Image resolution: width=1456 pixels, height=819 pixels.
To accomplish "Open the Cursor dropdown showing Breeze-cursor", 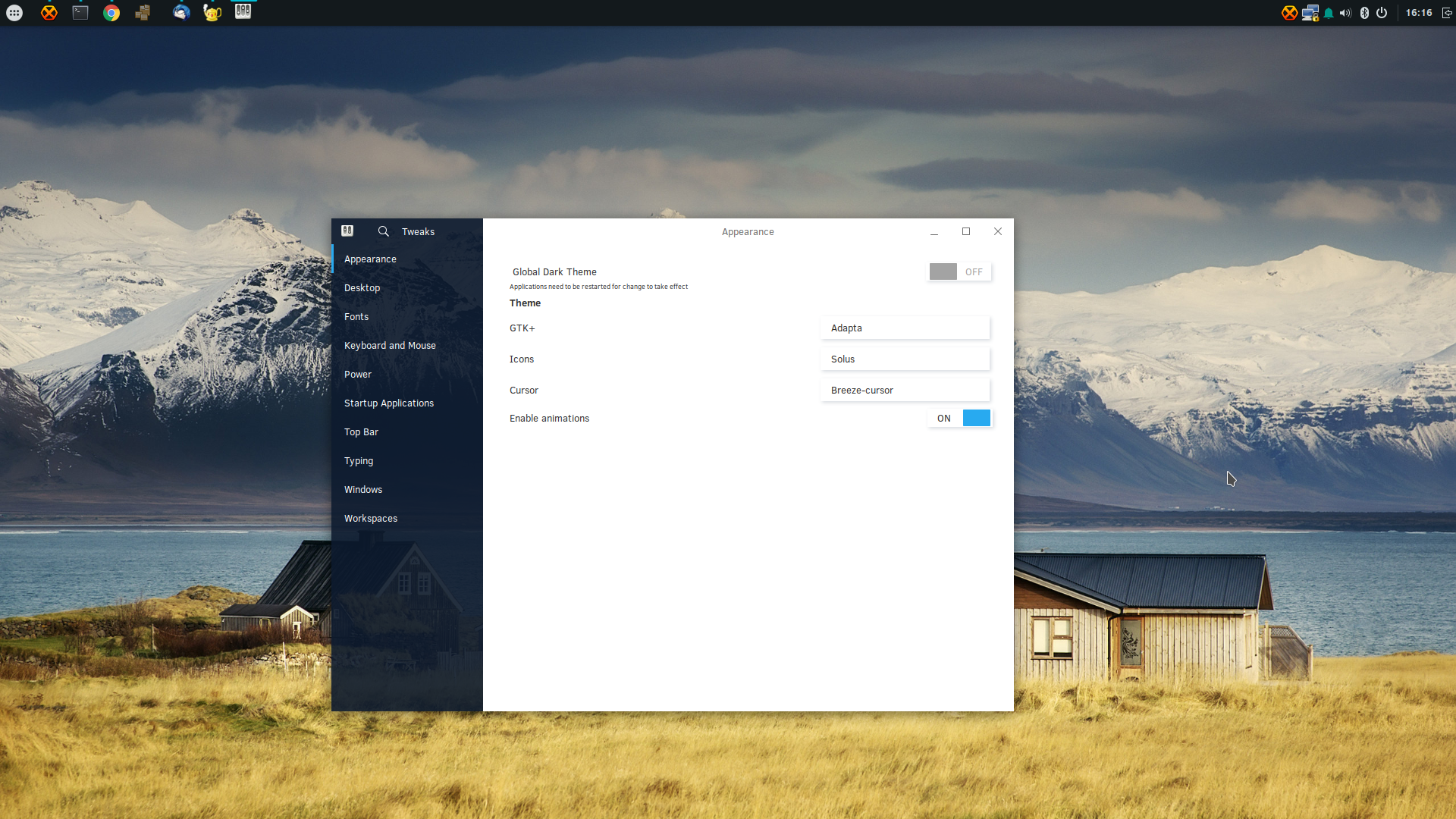I will click(905, 391).
